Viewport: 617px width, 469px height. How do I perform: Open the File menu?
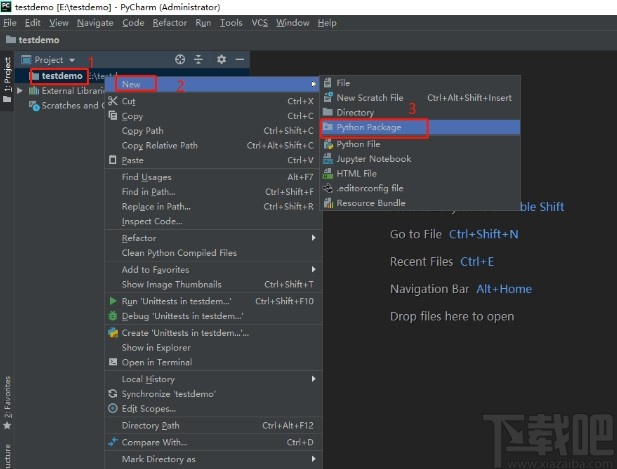tap(10, 23)
